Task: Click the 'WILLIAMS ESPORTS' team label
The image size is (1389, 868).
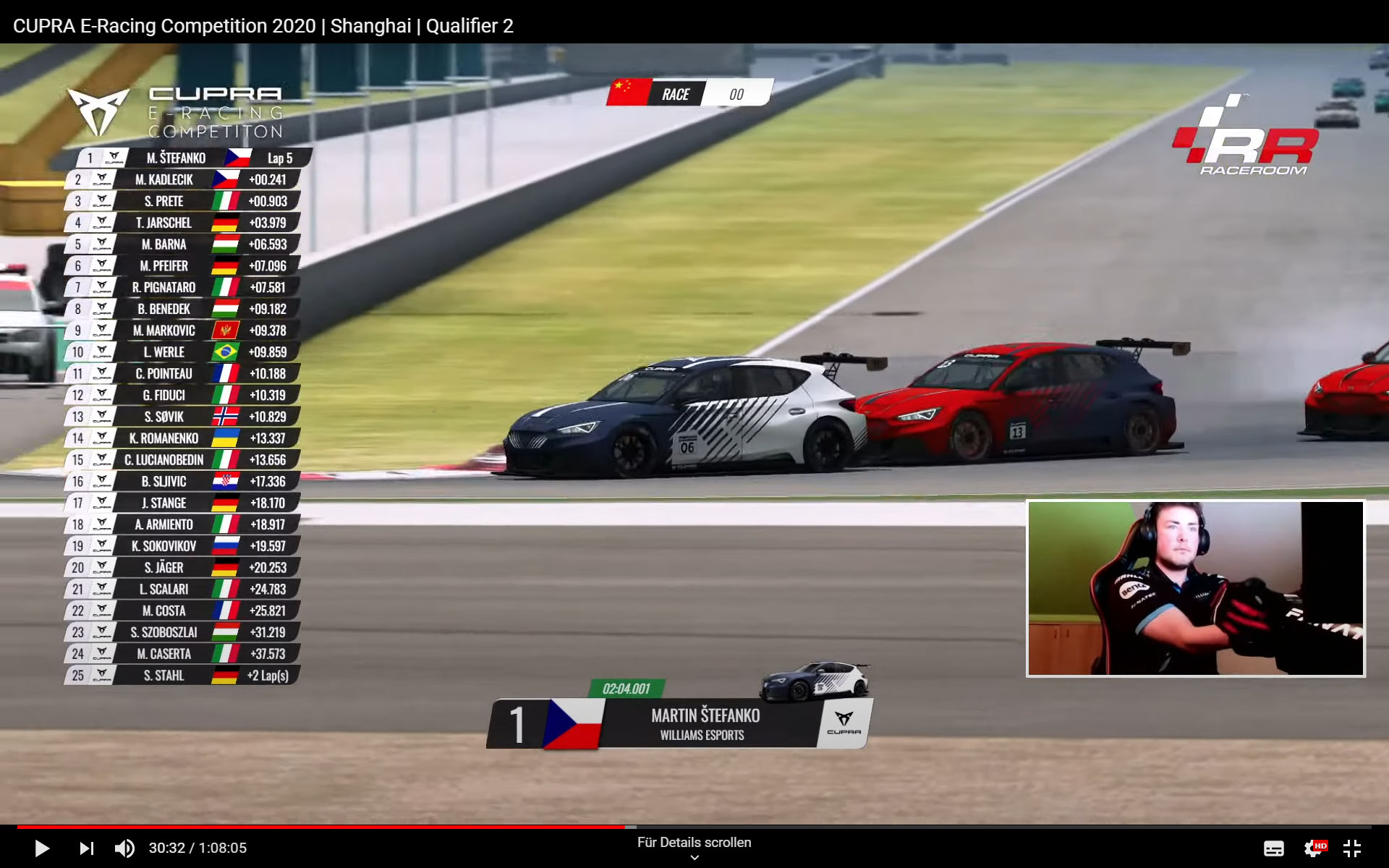Action: point(702,736)
